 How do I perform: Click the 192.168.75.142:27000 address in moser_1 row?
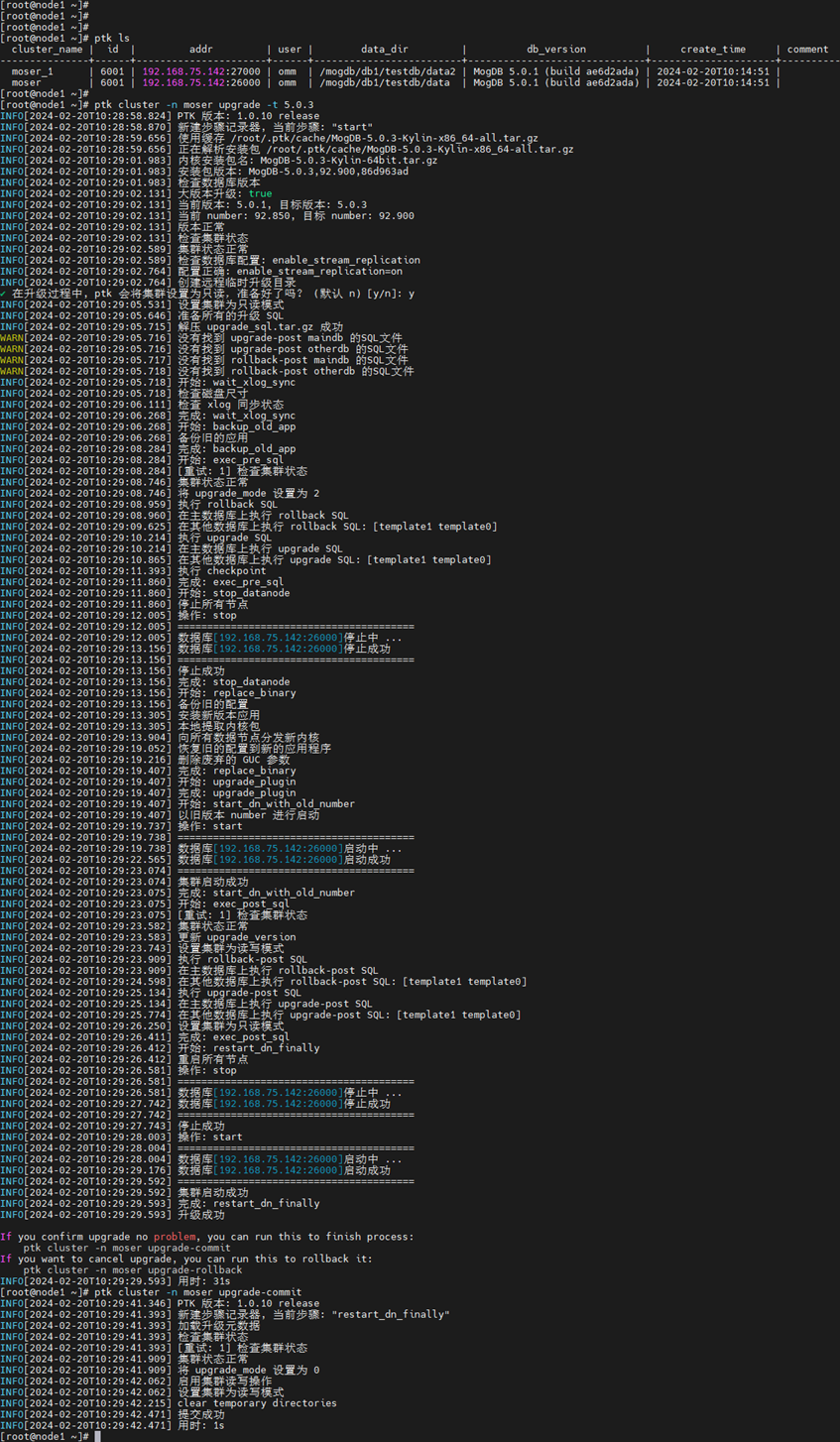[x=200, y=71]
